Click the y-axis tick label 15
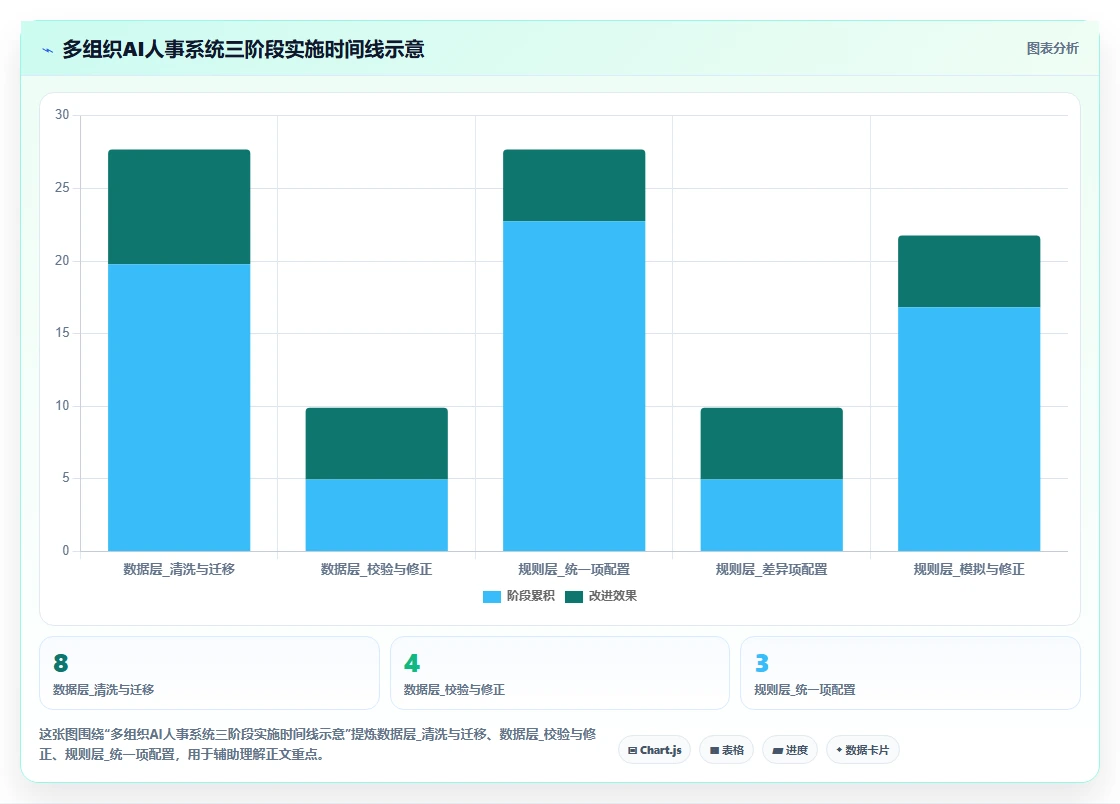Viewport: 1120px width, 804px height. coord(62,333)
